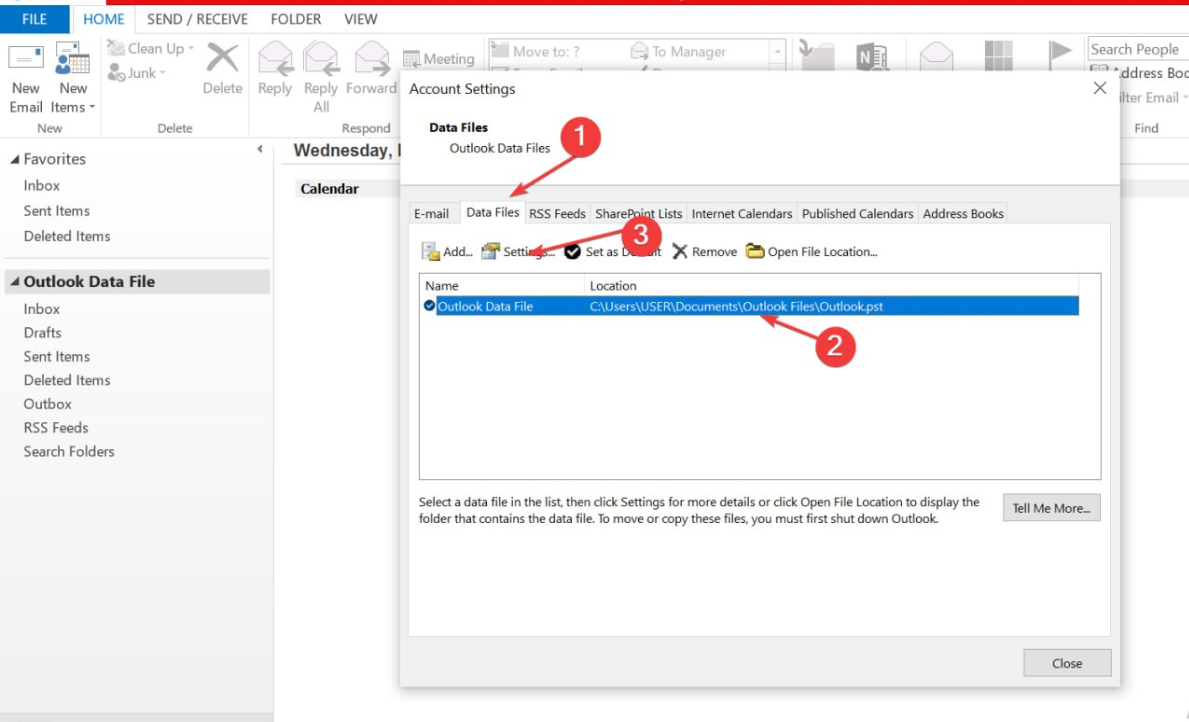The image size is (1189, 722).
Task: Open Inbox under Favorites
Action: (42, 185)
